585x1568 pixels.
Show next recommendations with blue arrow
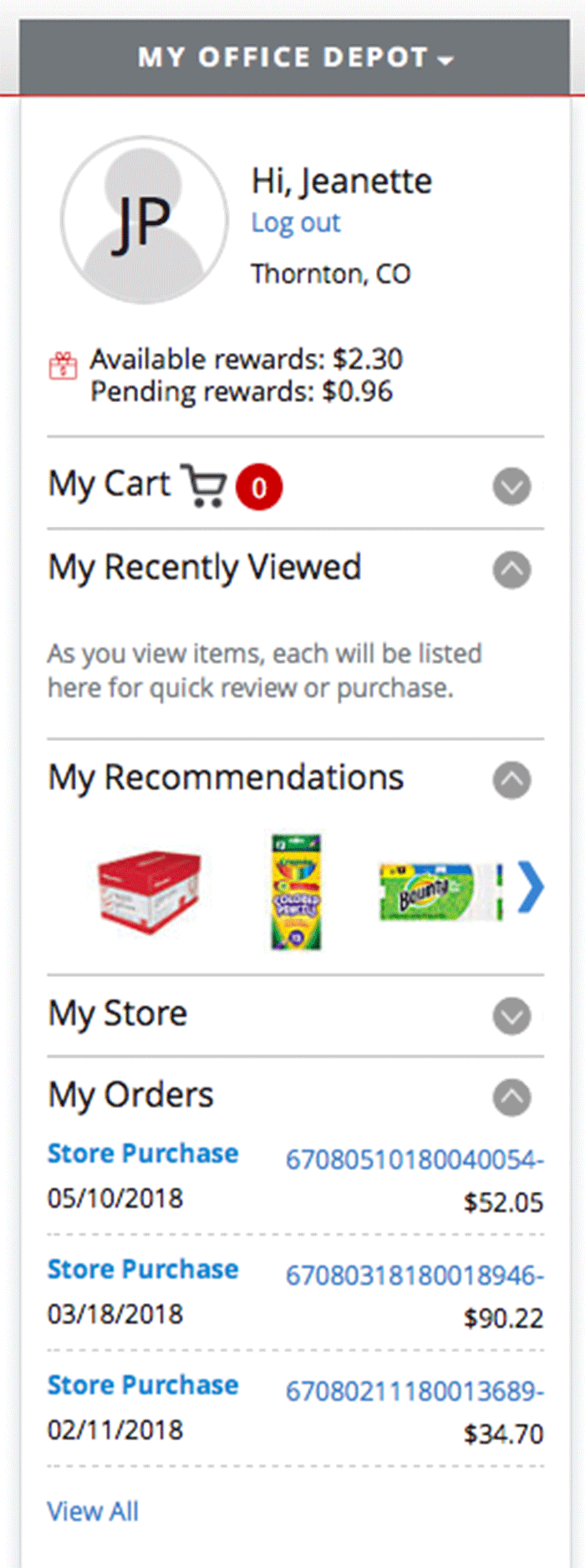tap(530, 887)
